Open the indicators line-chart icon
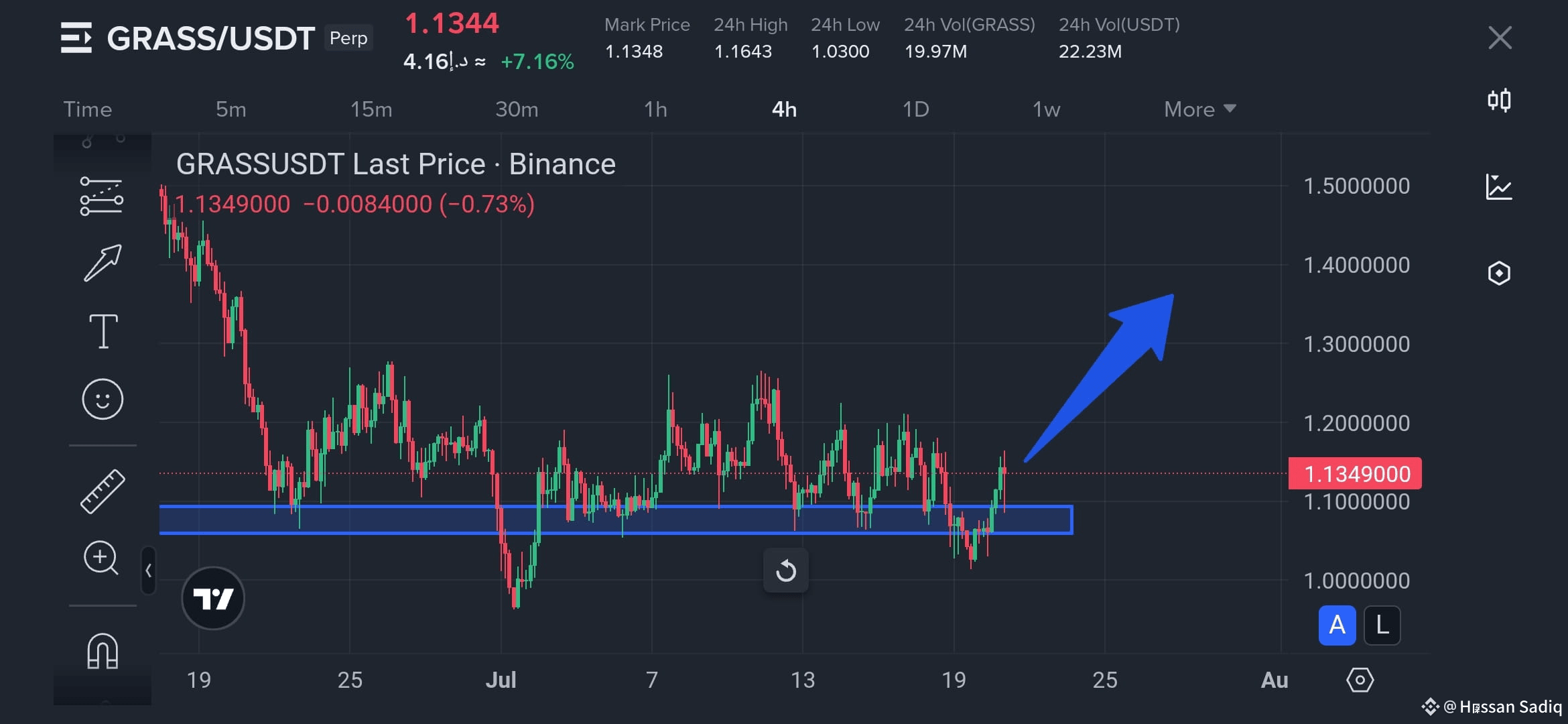1568x724 pixels. click(1499, 187)
